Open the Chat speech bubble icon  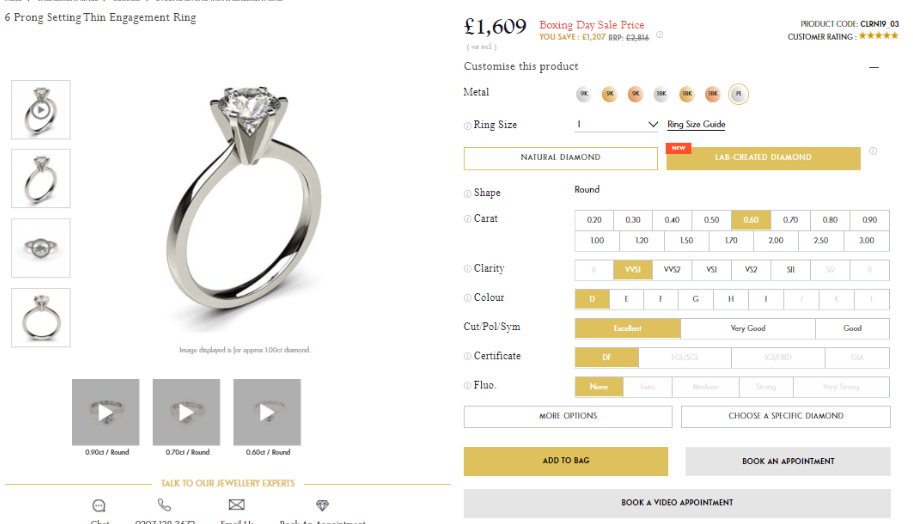[99, 505]
